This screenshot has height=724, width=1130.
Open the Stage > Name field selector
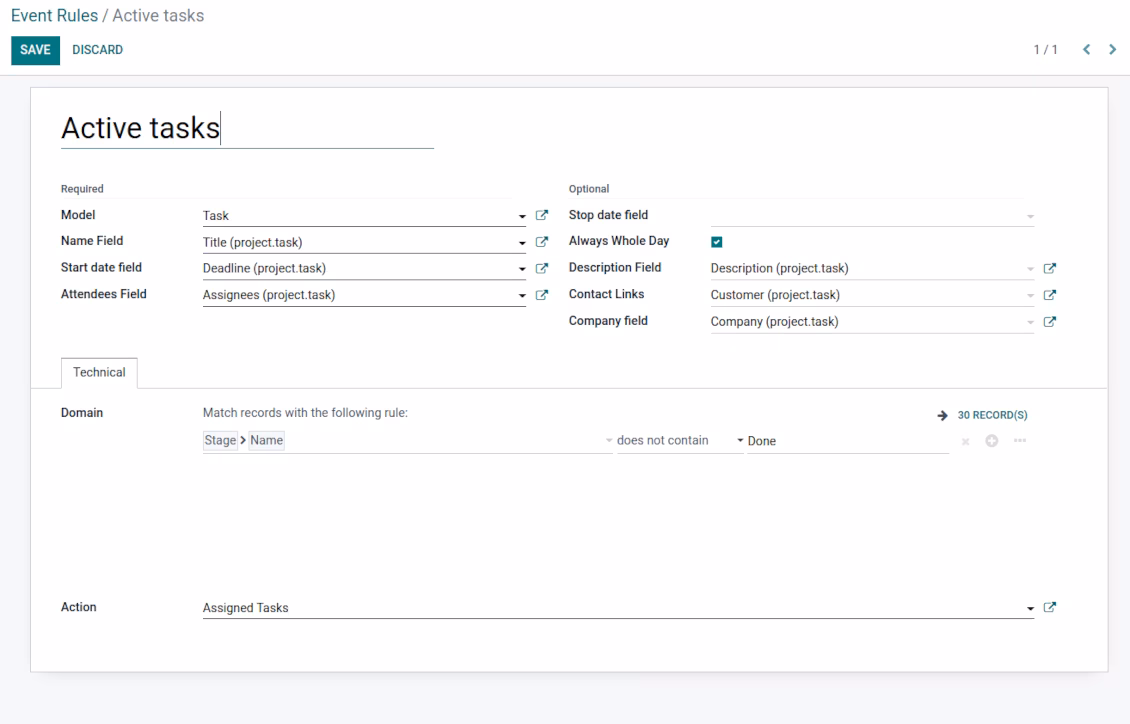tap(408, 440)
